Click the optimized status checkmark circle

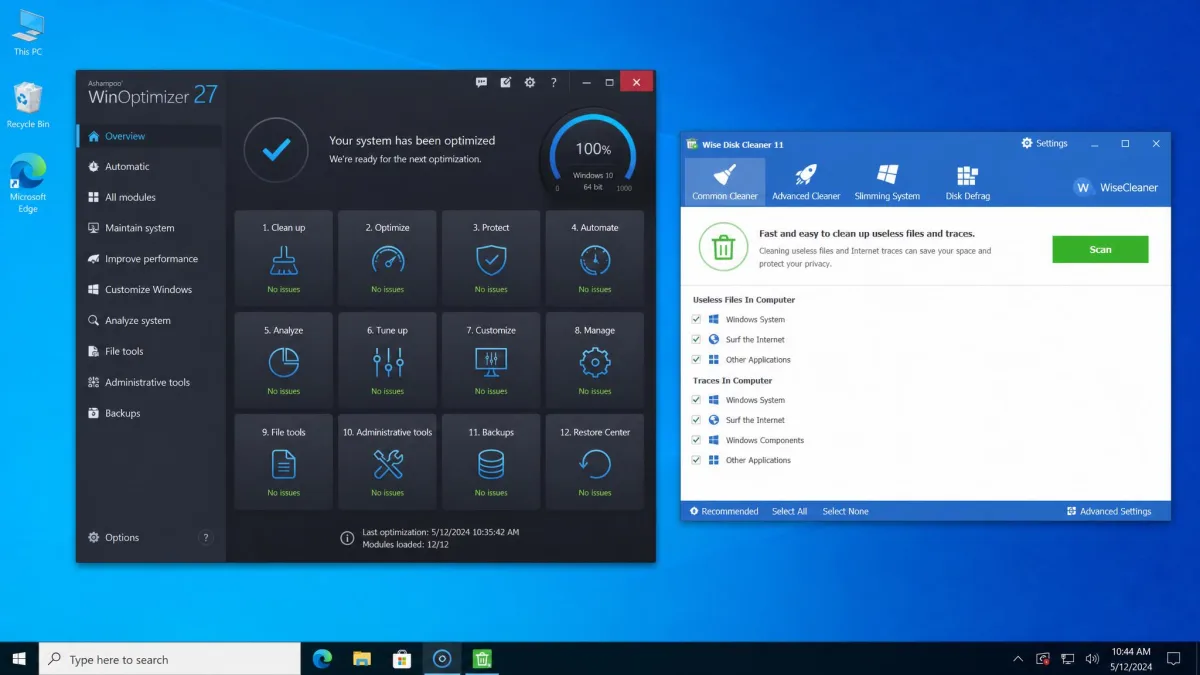276,150
